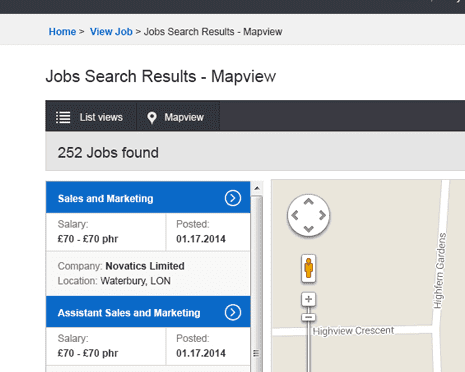Click the Novatics Limited company name
The image size is (465, 372).
point(145,266)
